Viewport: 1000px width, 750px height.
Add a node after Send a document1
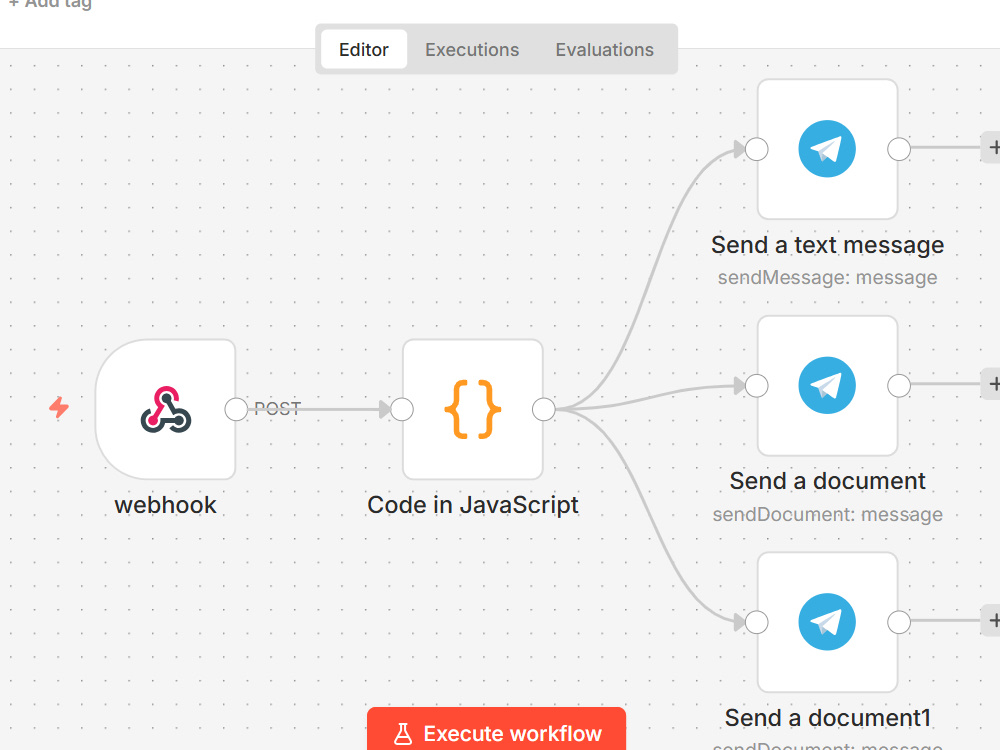click(991, 620)
